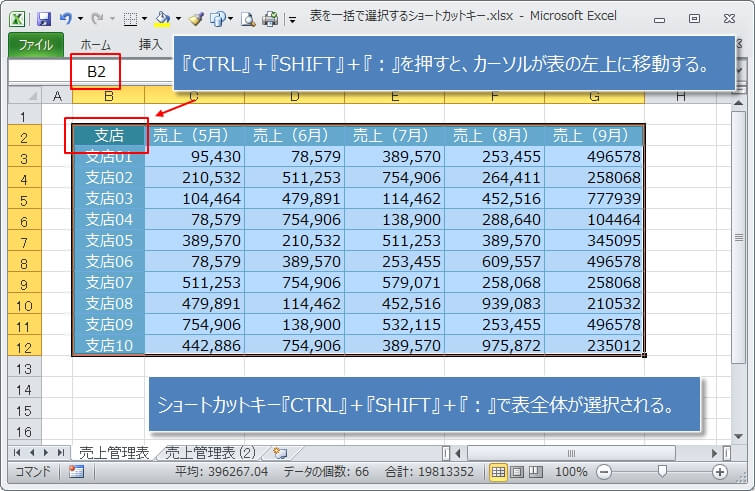Expand the Undo history dropdown arrow
Image resolution: width=755 pixels, height=491 pixels.
coord(80,19)
